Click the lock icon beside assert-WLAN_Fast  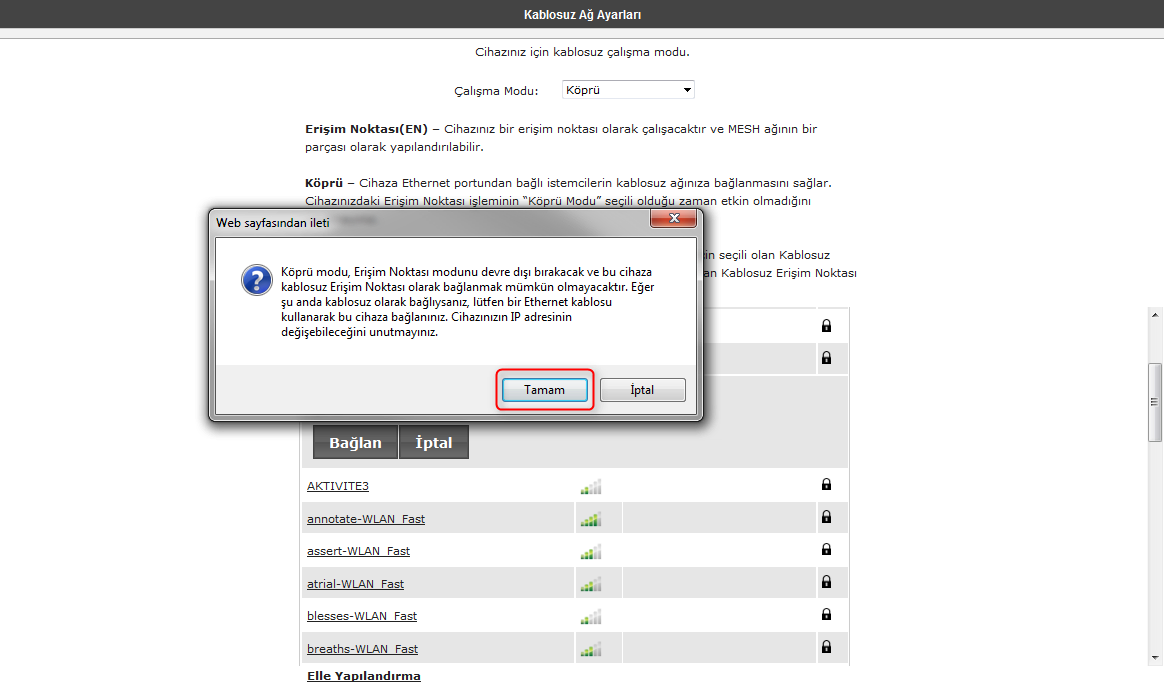click(826, 550)
